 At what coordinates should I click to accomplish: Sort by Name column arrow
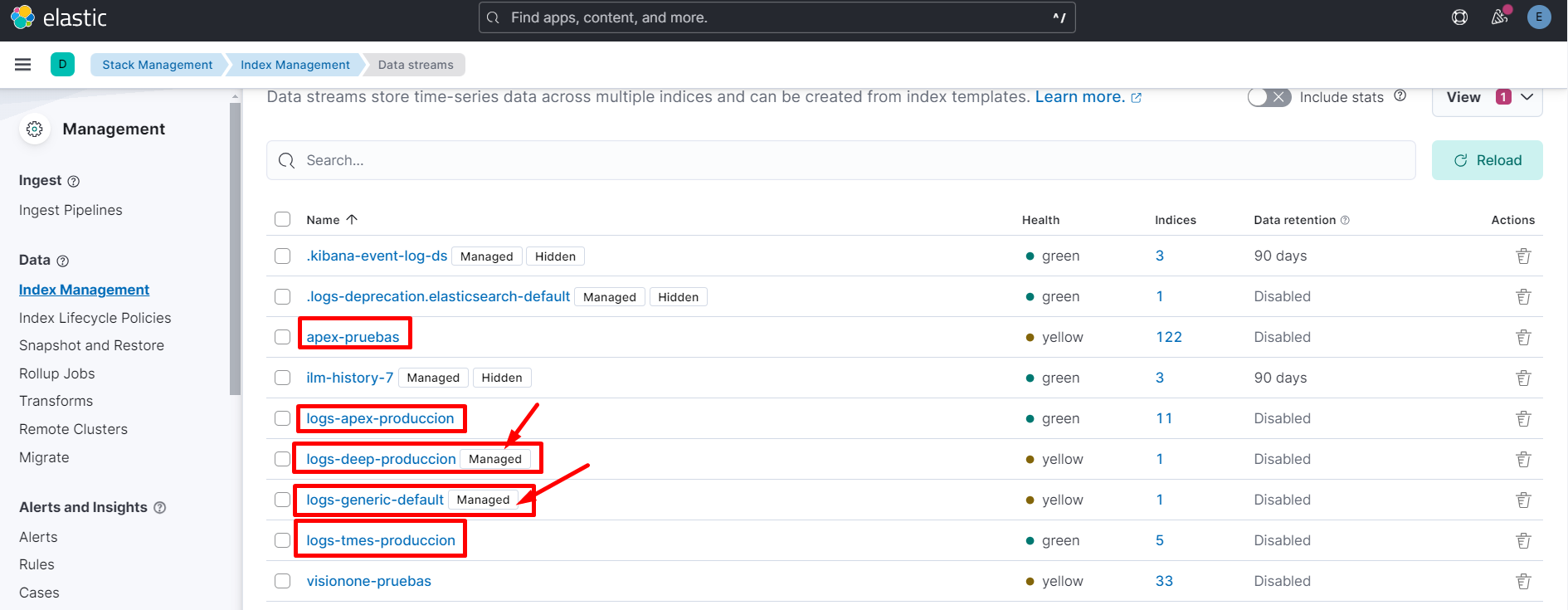coord(352,219)
